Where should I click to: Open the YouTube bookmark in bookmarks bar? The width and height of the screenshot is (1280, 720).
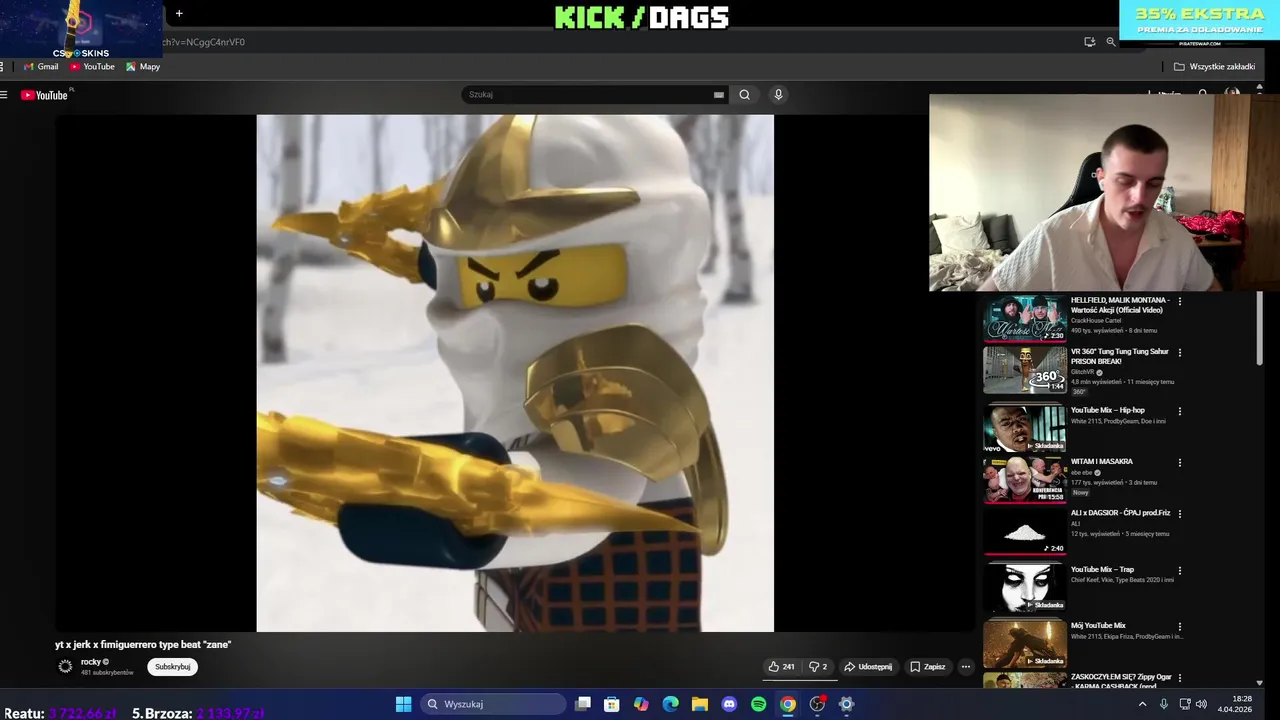92,67
